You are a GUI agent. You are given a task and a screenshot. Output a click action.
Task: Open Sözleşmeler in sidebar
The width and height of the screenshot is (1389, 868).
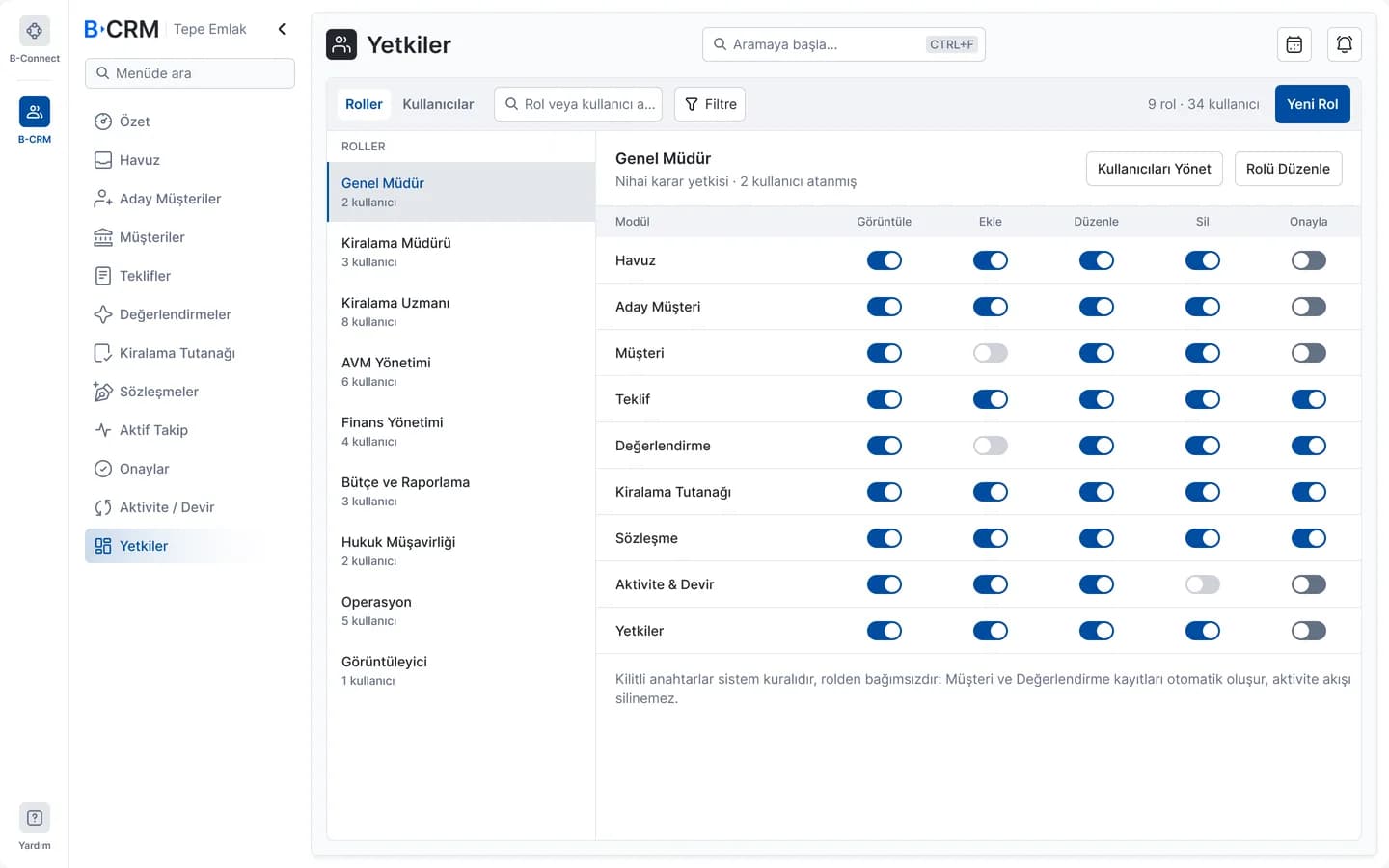[190, 392]
